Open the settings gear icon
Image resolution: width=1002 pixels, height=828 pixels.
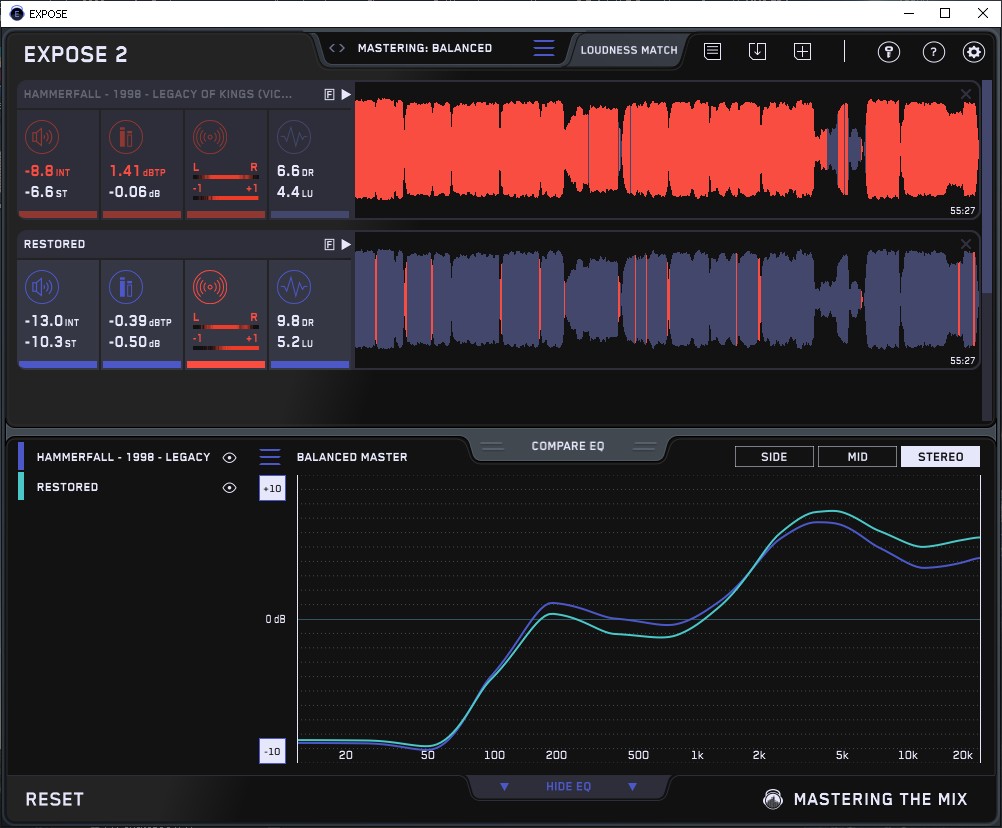tap(973, 52)
